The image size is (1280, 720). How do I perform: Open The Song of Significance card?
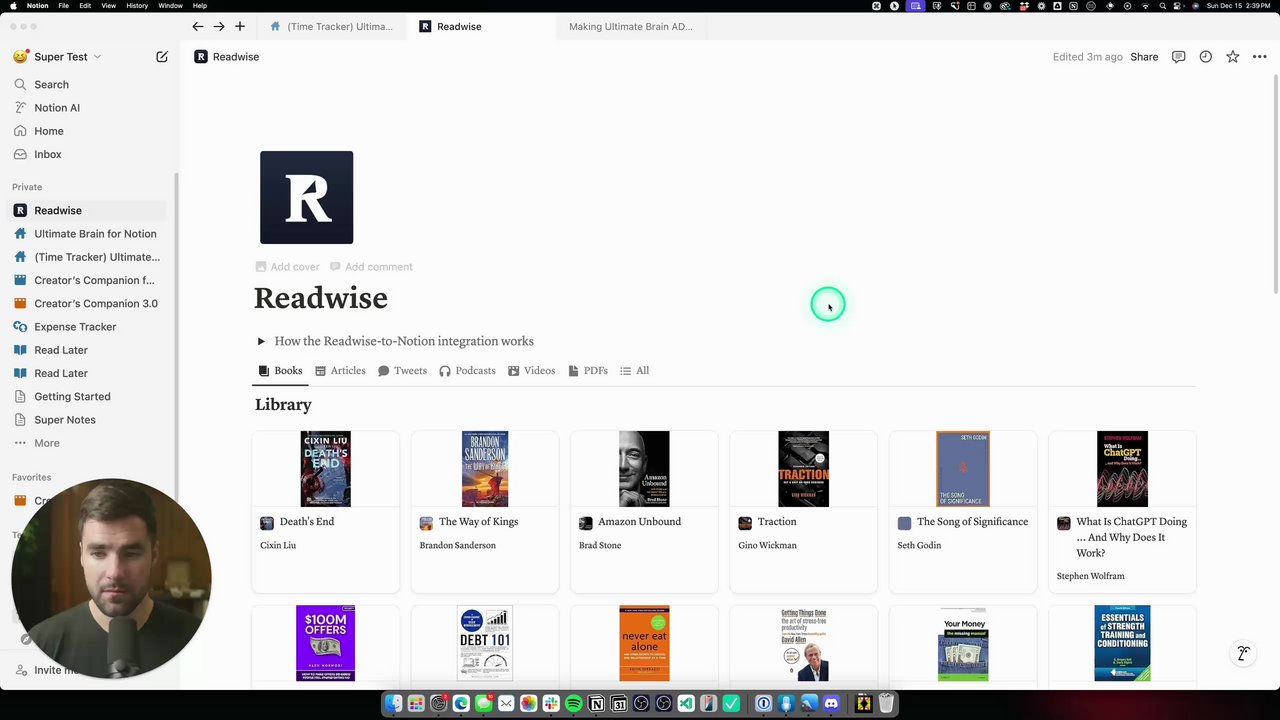coord(963,511)
